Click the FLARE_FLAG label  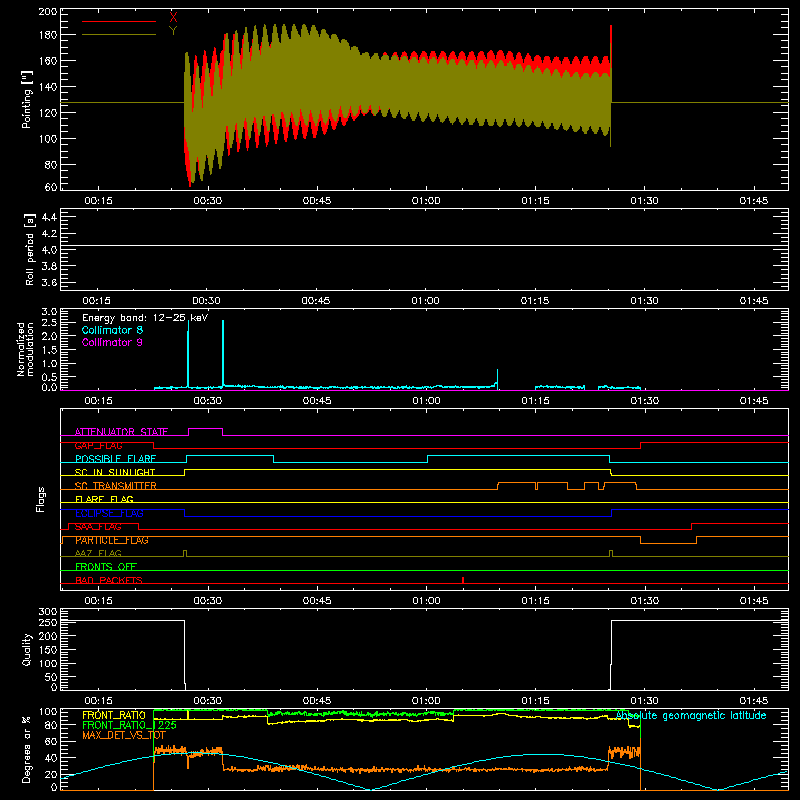[104, 499]
